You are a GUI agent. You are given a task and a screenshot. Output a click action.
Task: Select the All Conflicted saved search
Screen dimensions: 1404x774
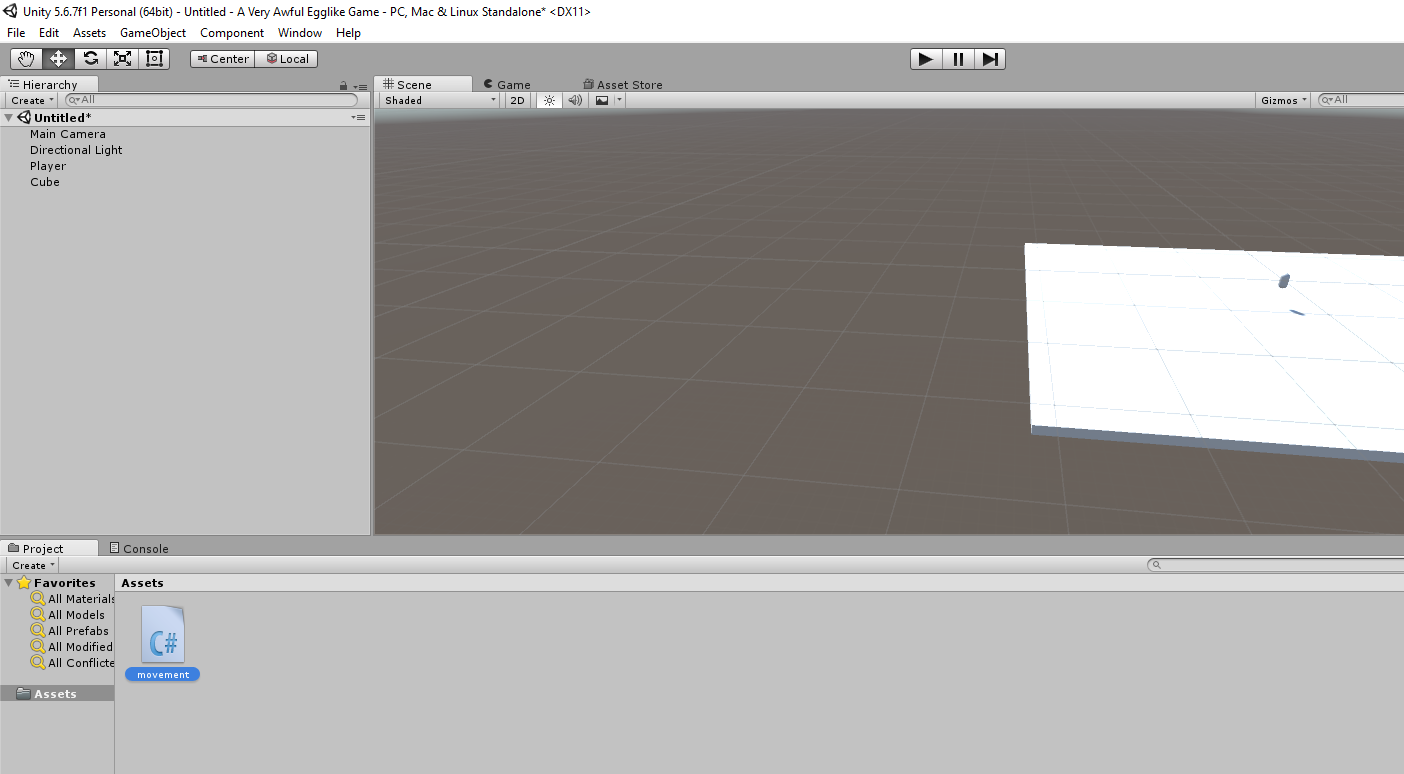[x=73, y=663]
